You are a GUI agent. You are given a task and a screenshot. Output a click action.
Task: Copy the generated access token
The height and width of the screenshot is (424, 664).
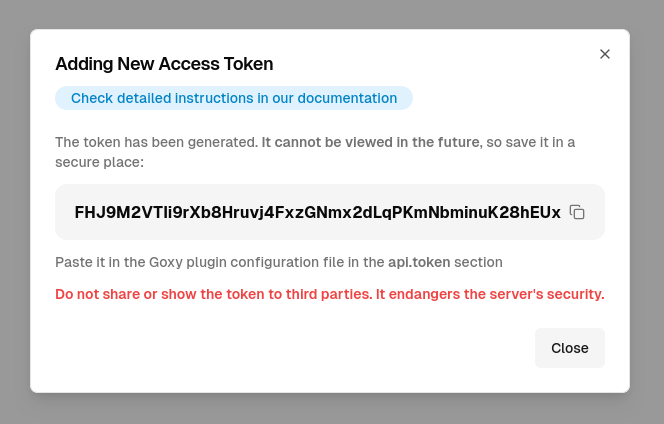[577, 212]
